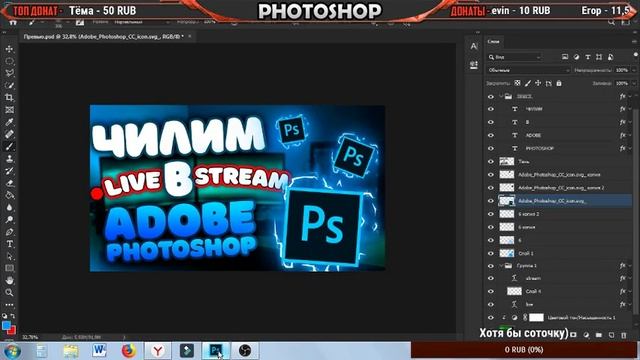
Task: Open the Edit Toolbar three-dots button
Action: click(x=9, y=304)
